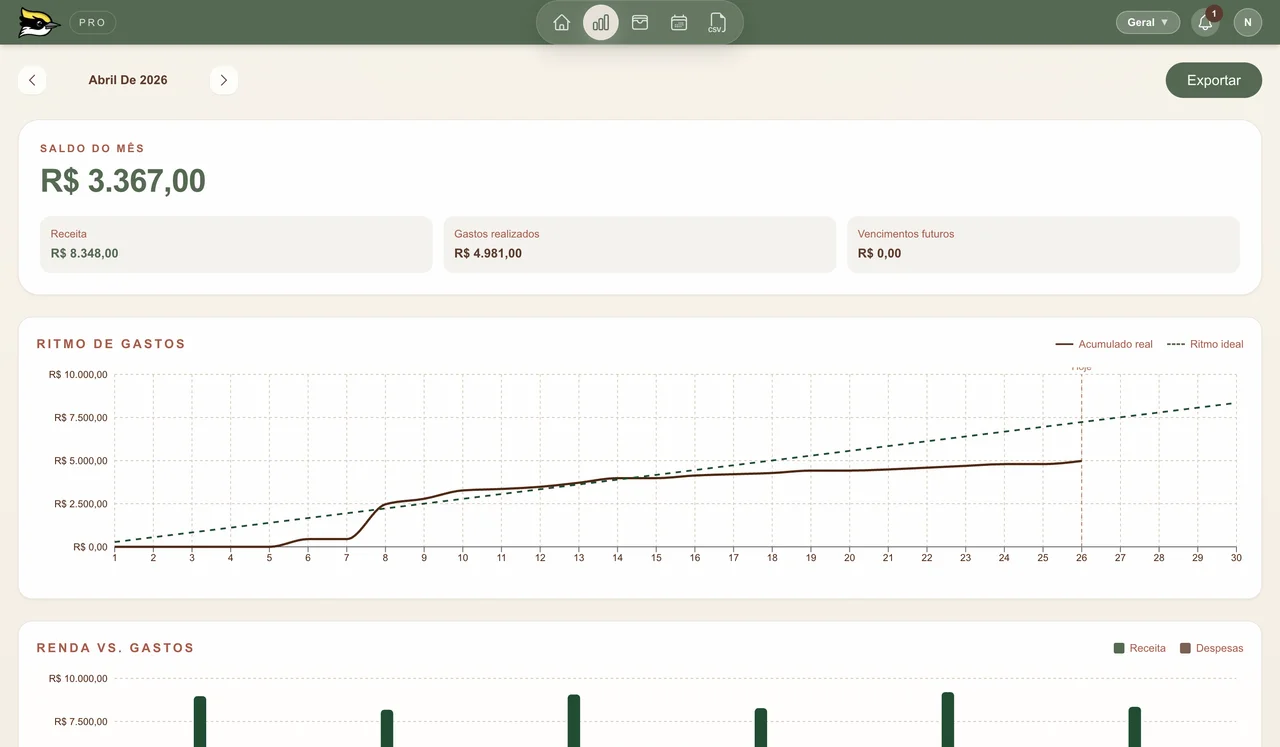
Task: Open the calendar icon in navigation
Action: pyautogui.click(x=679, y=22)
